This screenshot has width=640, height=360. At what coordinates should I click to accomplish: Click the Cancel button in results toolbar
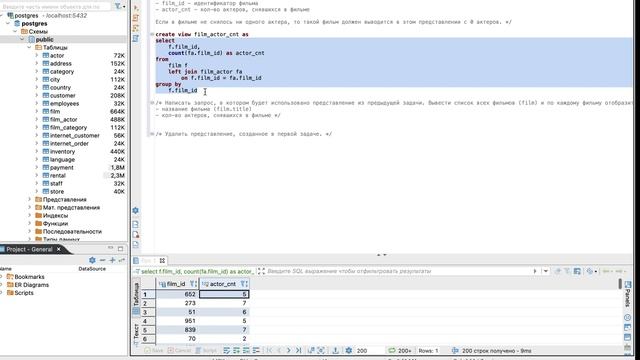click(180, 350)
